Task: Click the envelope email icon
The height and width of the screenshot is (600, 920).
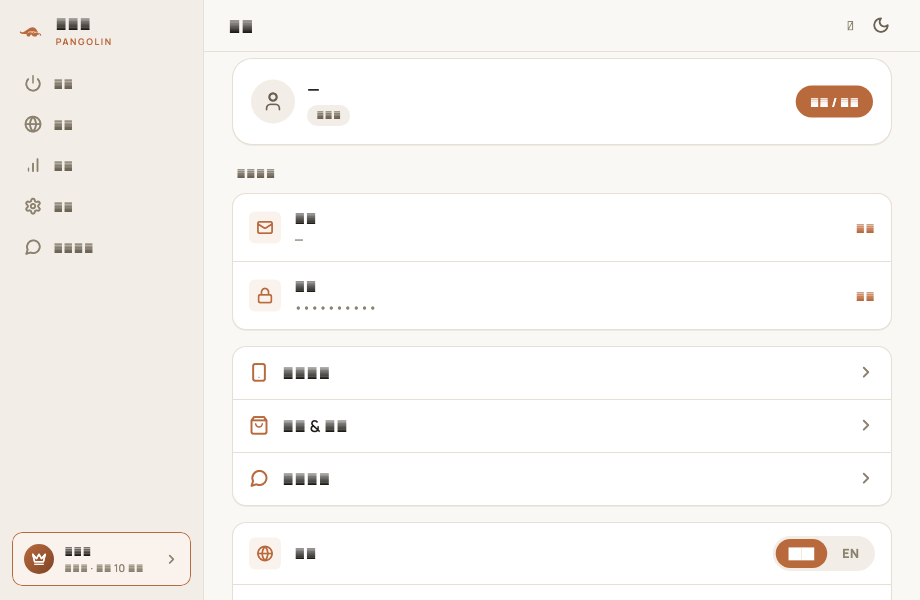Action: coord(265,228)
